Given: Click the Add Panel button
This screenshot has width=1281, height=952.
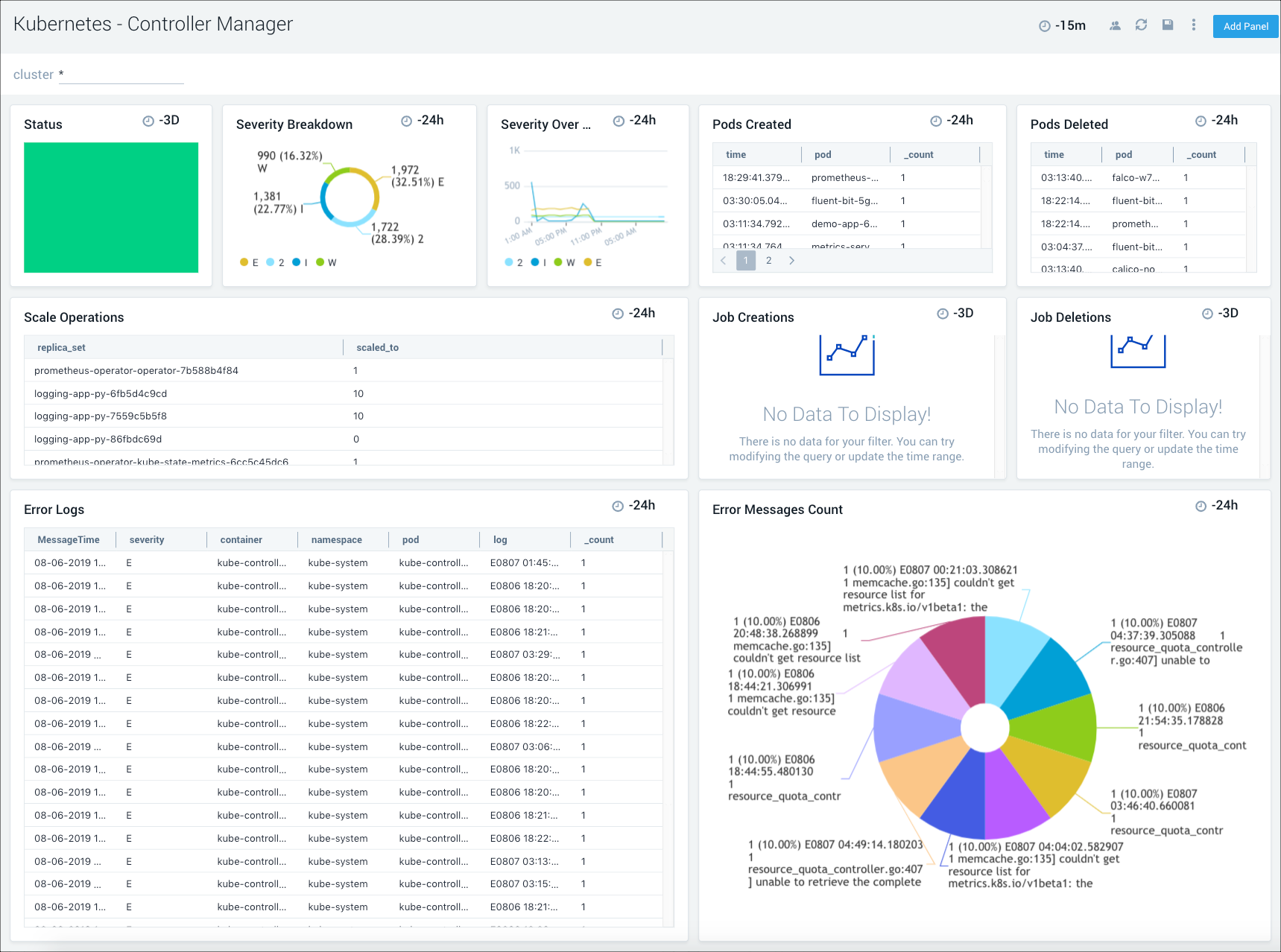Looking at the screenshot, I should (x=1245, y=26).
